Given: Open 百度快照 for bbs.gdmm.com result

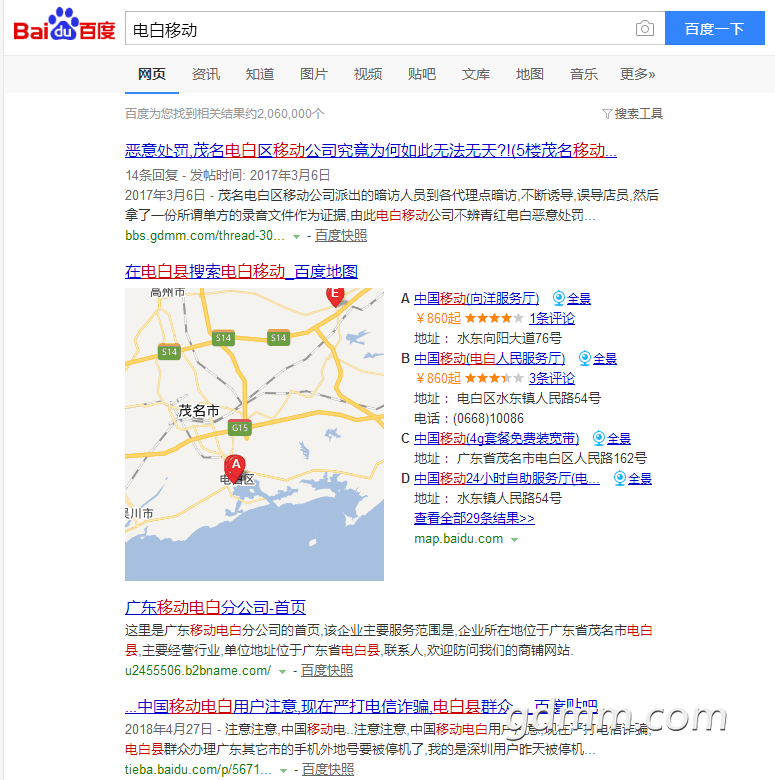Looking at the screenshot, I should click(341, 235).
